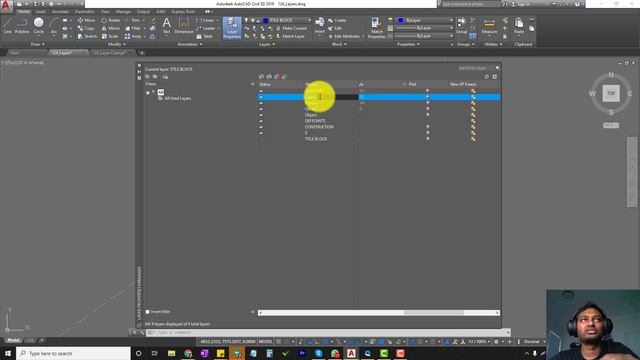Open the Output ribbon tab
The height and width of the screenshot is (360, 640).
(143, 12)
